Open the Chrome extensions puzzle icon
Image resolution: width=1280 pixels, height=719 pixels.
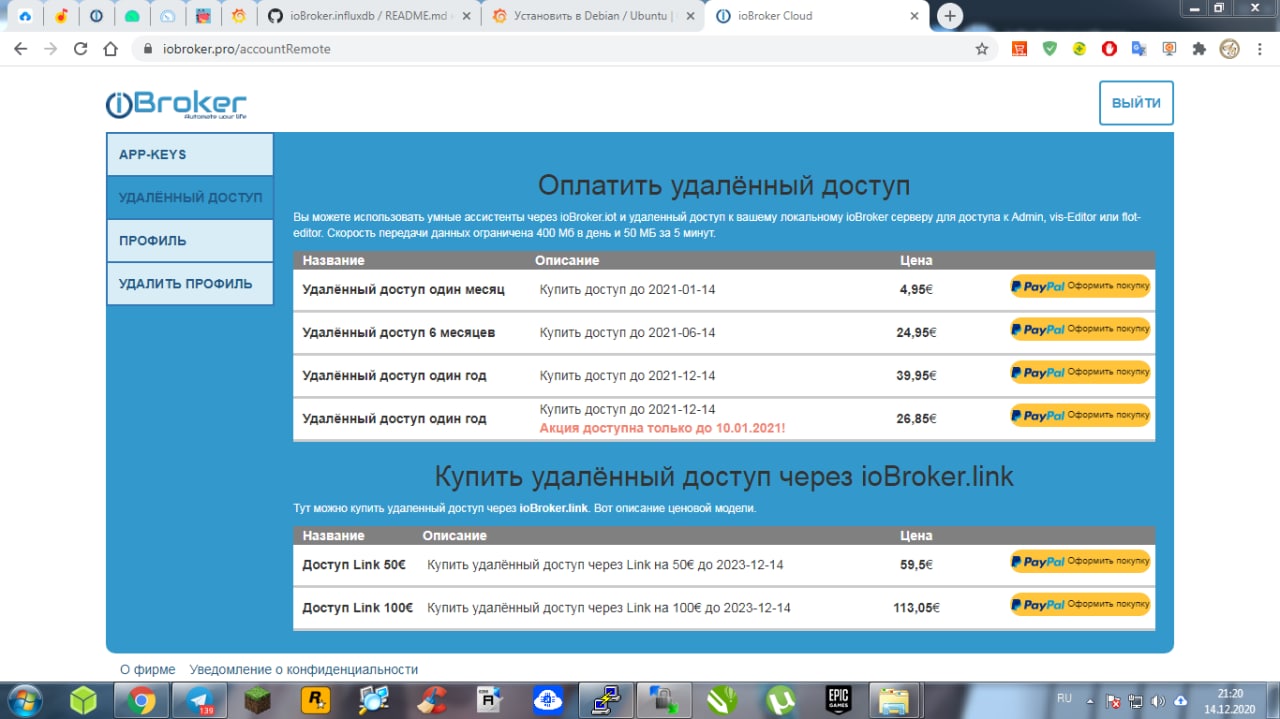click(x=1199, y=48)
